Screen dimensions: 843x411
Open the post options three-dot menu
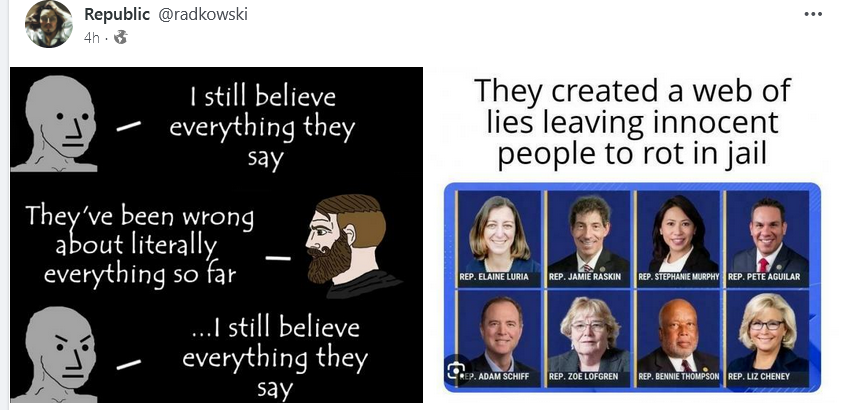point(813,15)
